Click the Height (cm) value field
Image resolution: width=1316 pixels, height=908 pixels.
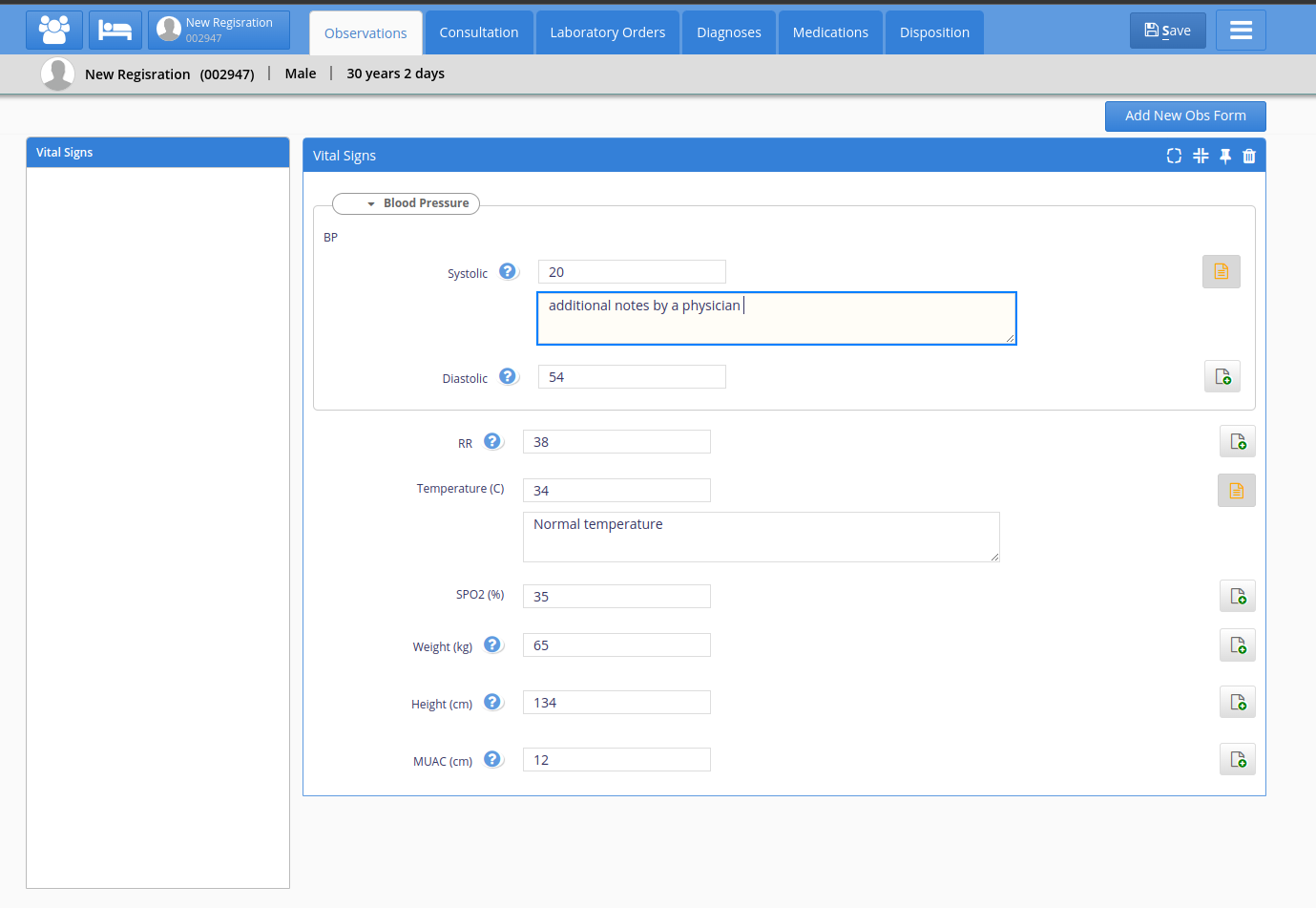pos(616,703)
